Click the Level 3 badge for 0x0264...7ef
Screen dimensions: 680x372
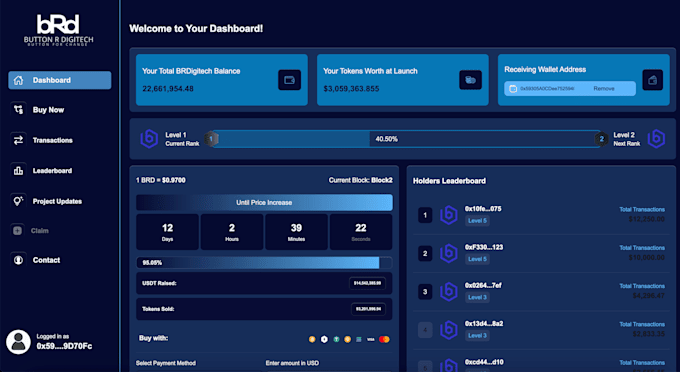pos(477,297)
